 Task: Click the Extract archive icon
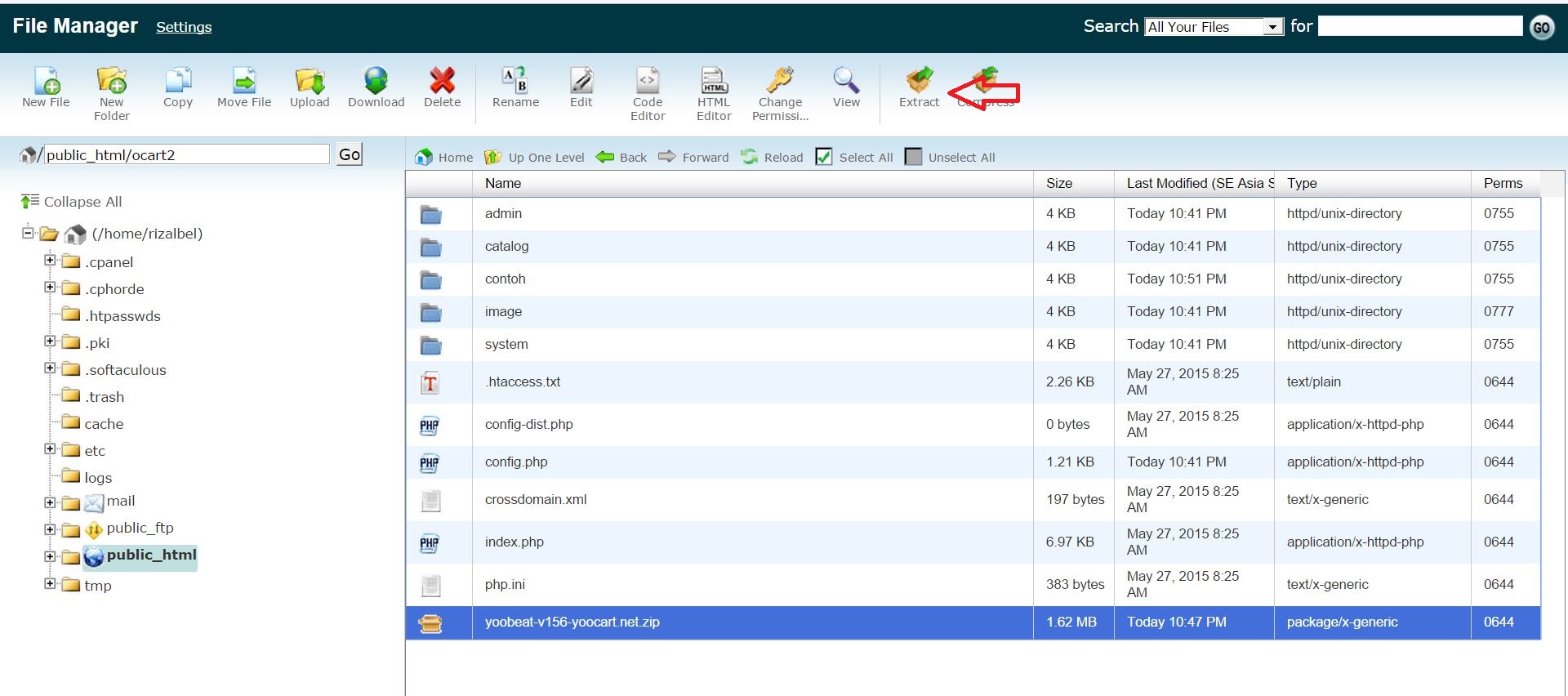(x=920, y=81)
